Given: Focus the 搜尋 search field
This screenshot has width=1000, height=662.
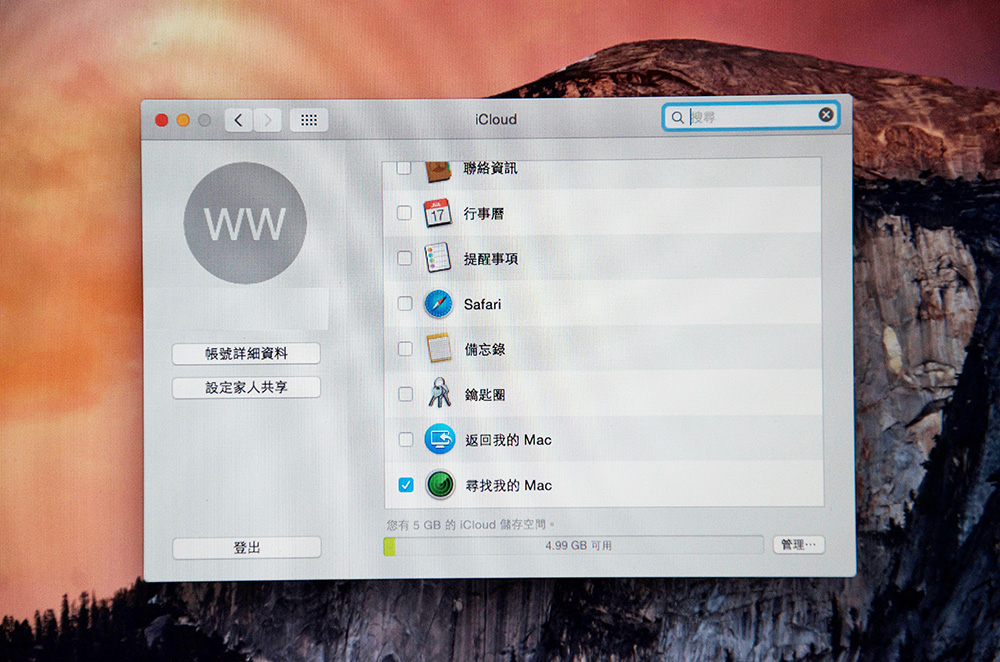Looking at the screenshot, I should (750, 117).
